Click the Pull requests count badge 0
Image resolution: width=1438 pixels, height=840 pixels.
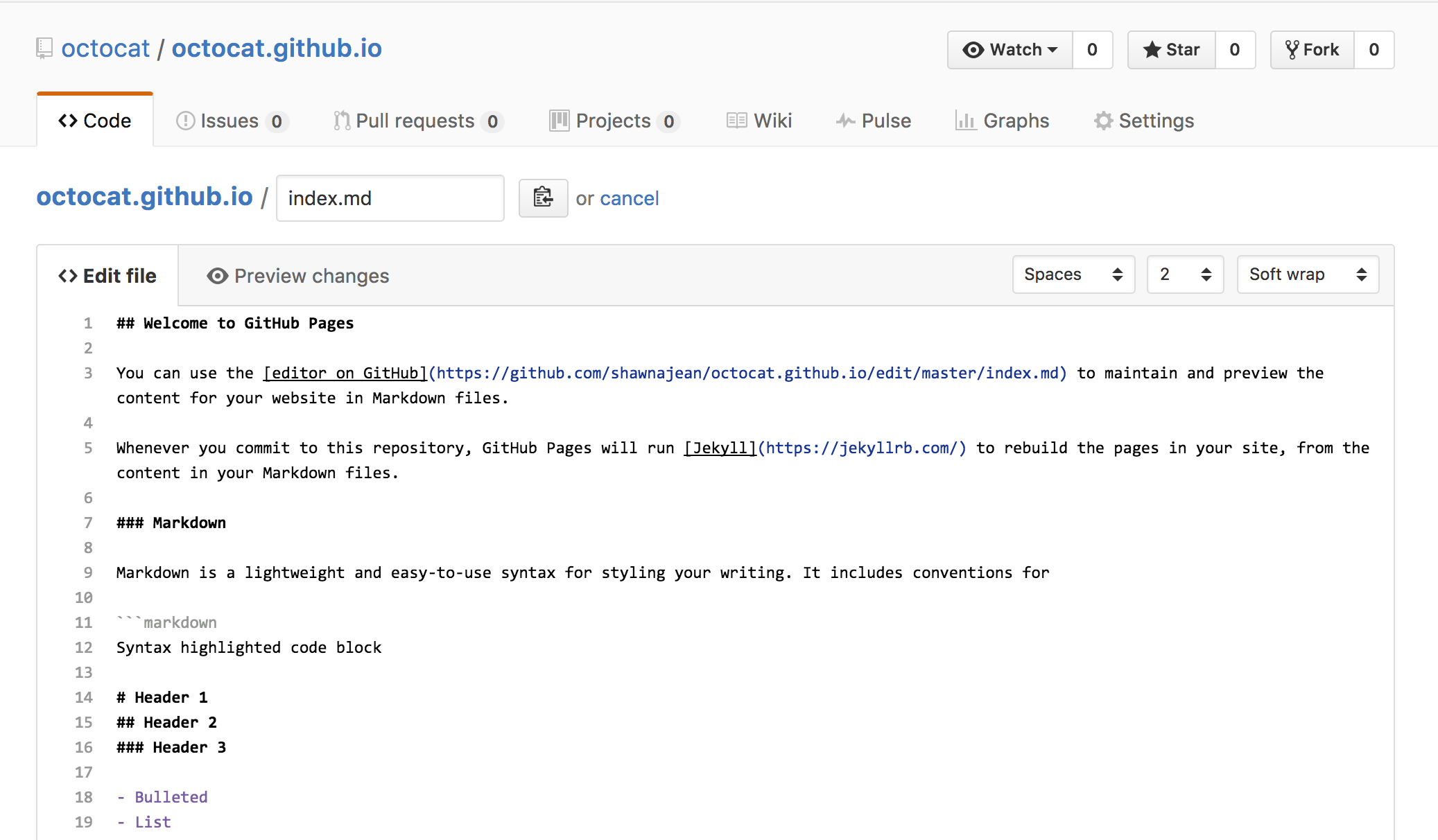click(x=492, y=121)
